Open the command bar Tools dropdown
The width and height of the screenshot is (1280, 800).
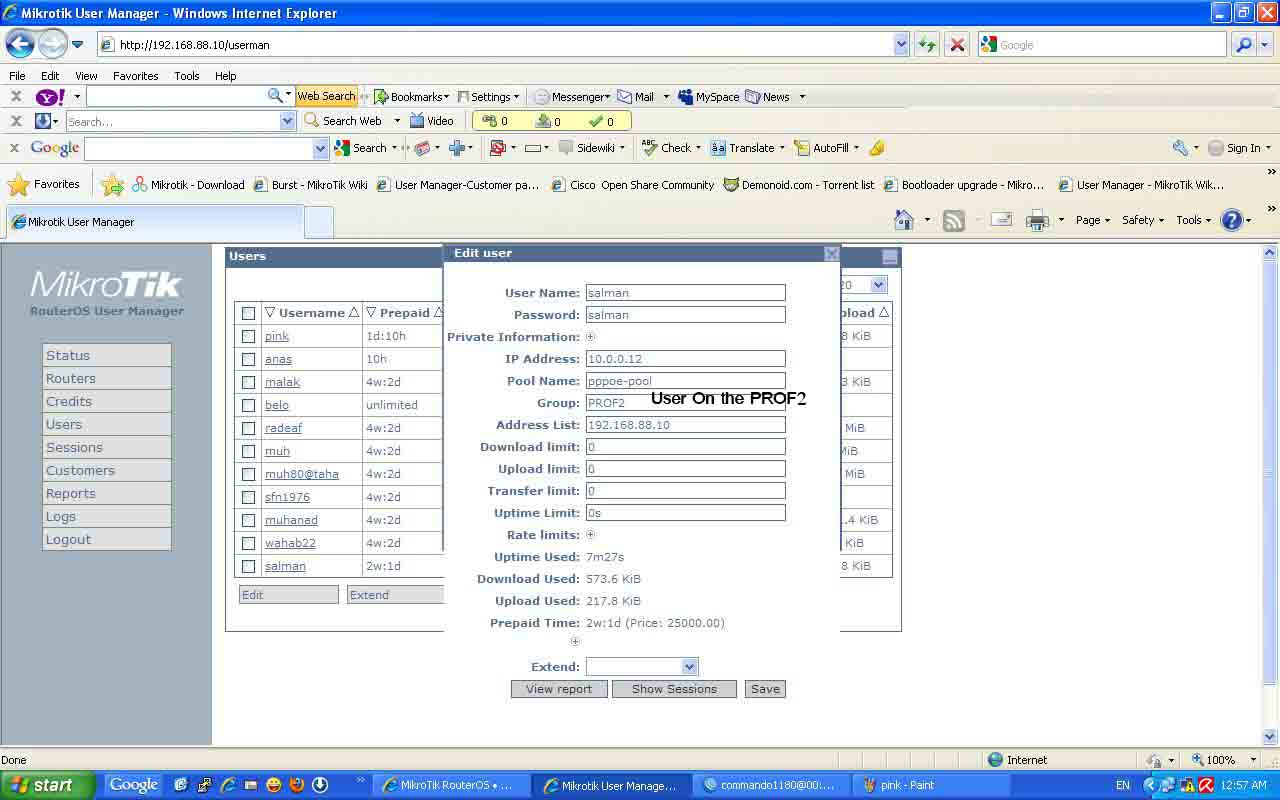1193,220
